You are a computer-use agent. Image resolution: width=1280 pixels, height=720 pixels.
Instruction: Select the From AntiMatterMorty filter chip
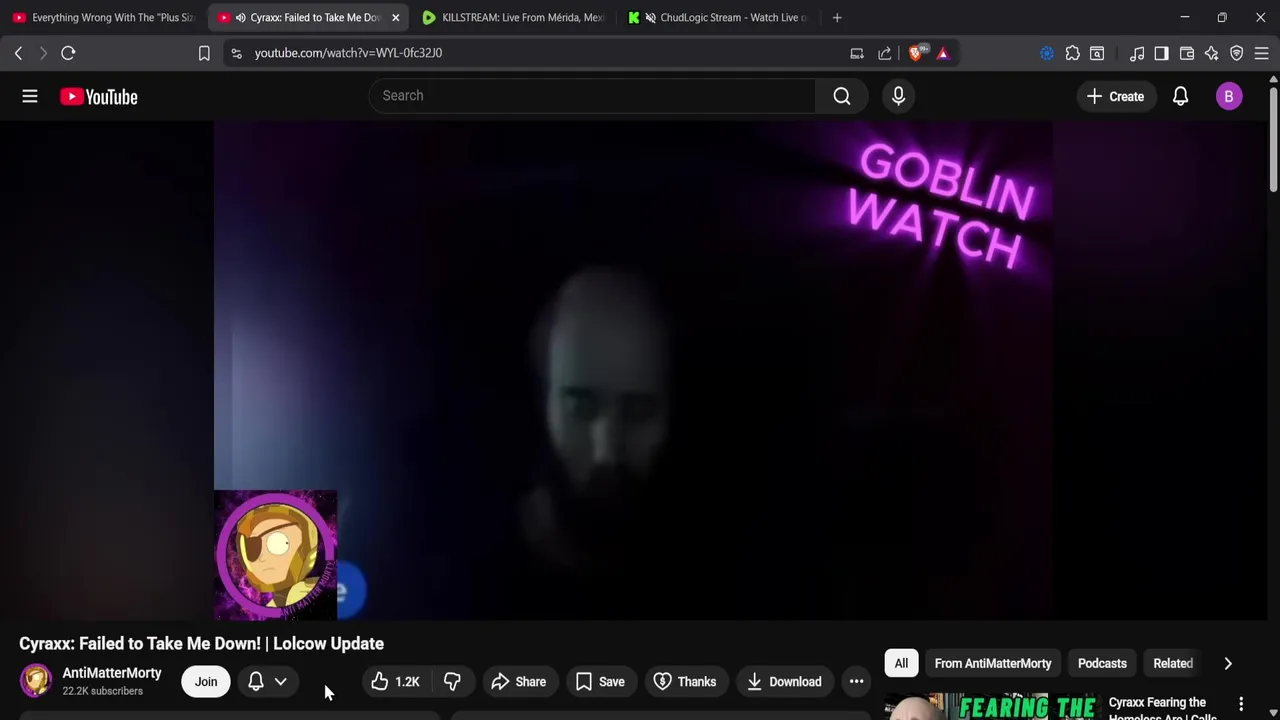tap(993, 663)
